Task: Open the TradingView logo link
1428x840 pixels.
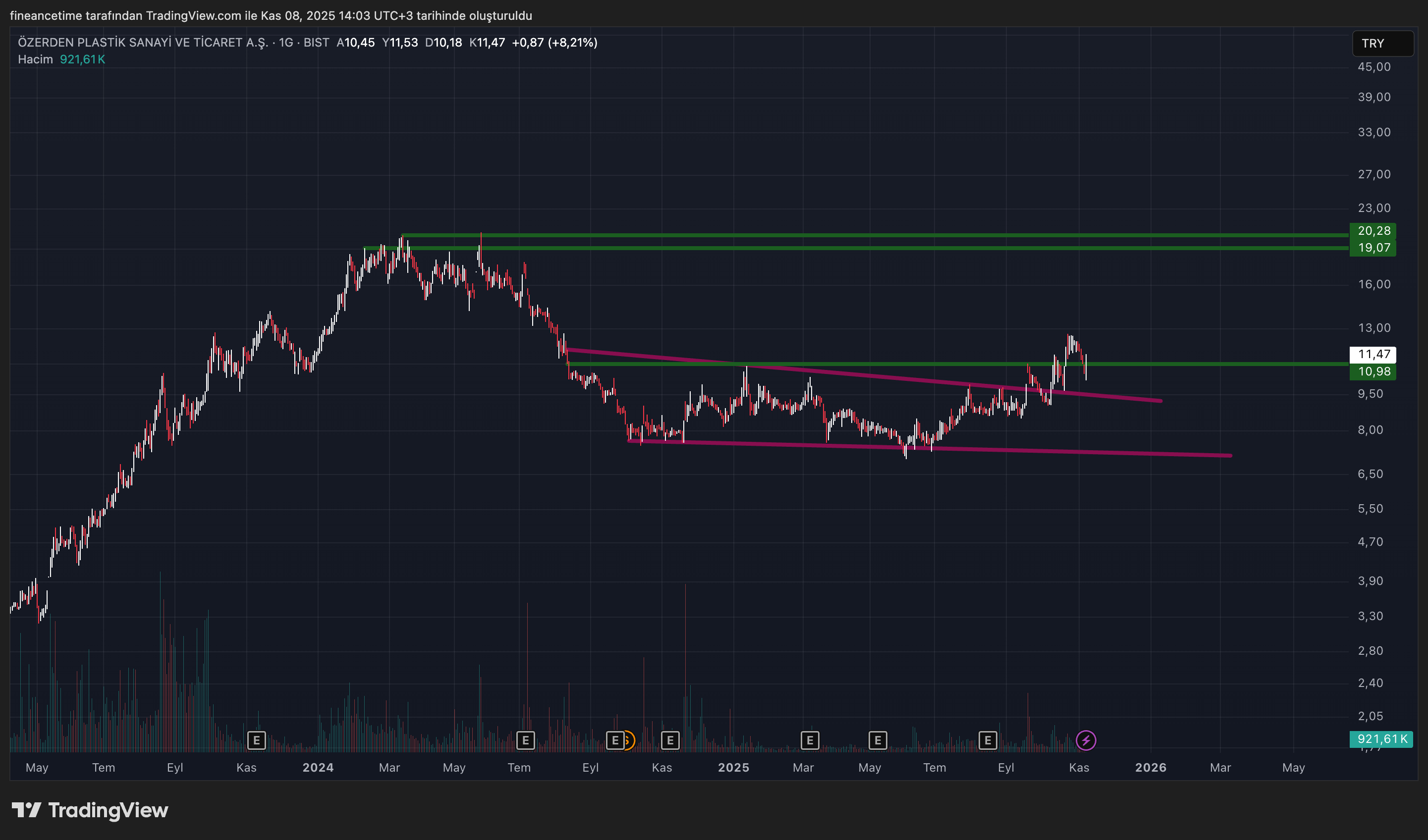Action: click(x=91, y=810)
